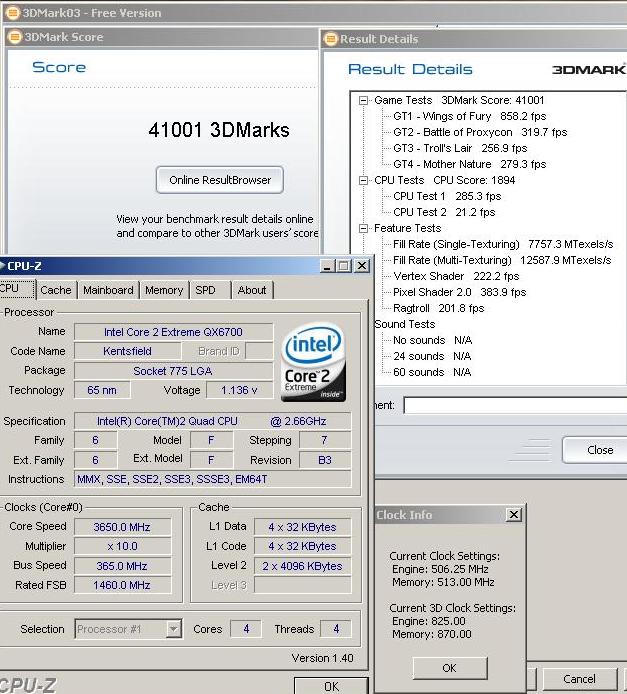Click the L1 Code 4 x 32 KBytes value
627x694 pixels.
[303, 546]
